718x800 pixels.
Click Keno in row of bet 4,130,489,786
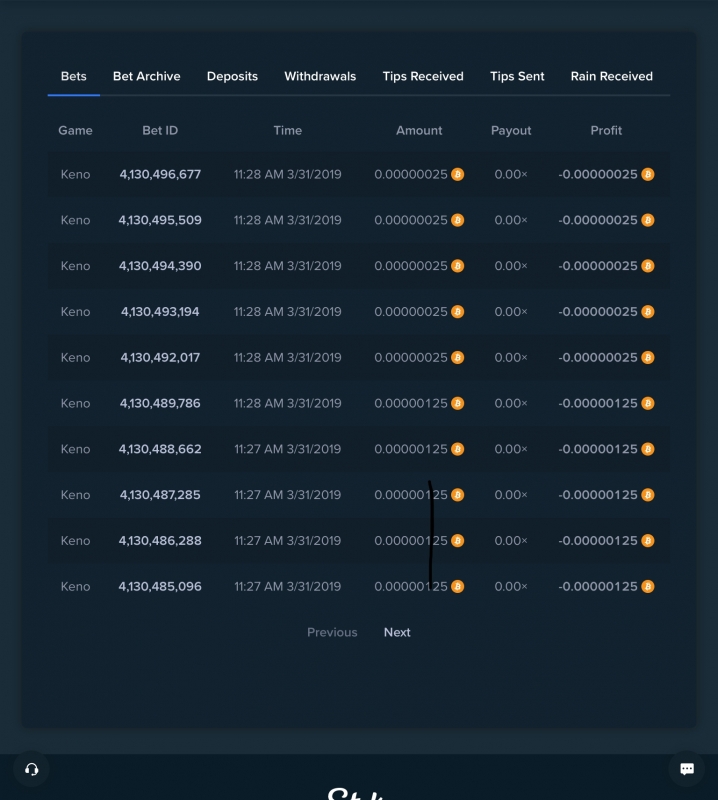coord(76,403)
